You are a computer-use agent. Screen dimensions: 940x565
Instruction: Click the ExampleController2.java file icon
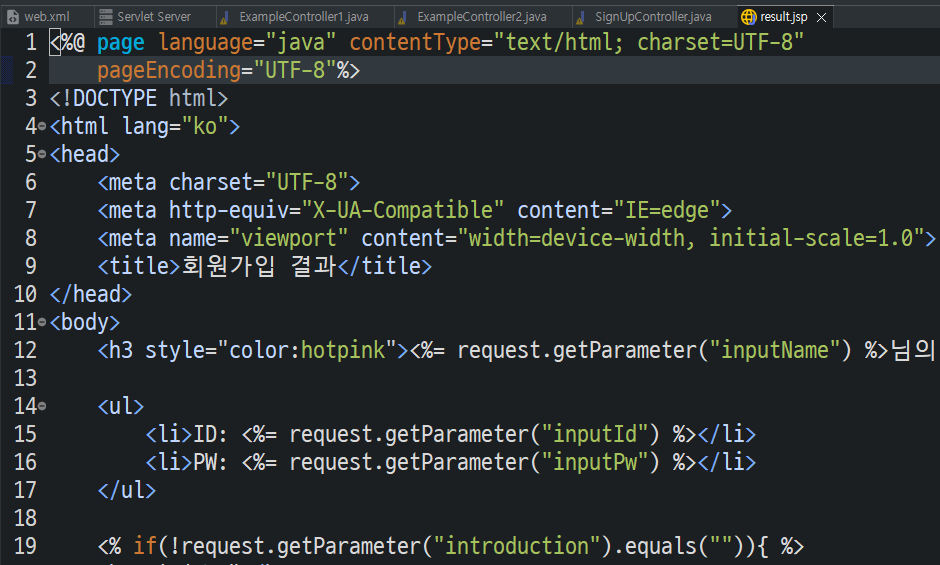point(403,18)
